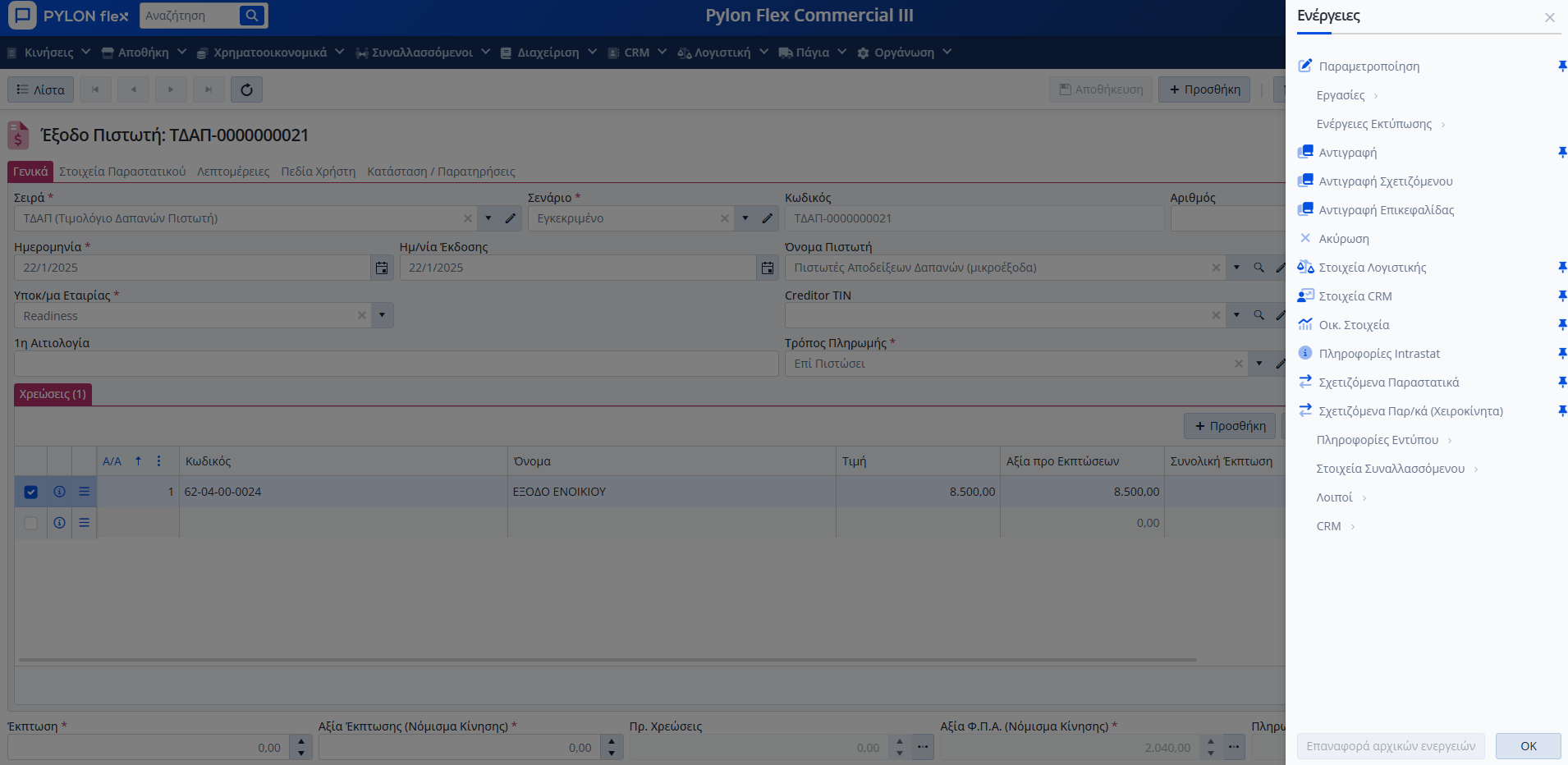This screenshot has height=765, width=1568.
Task: Go to the previous record
Action: pyautogui.click(x=133, y=89)
